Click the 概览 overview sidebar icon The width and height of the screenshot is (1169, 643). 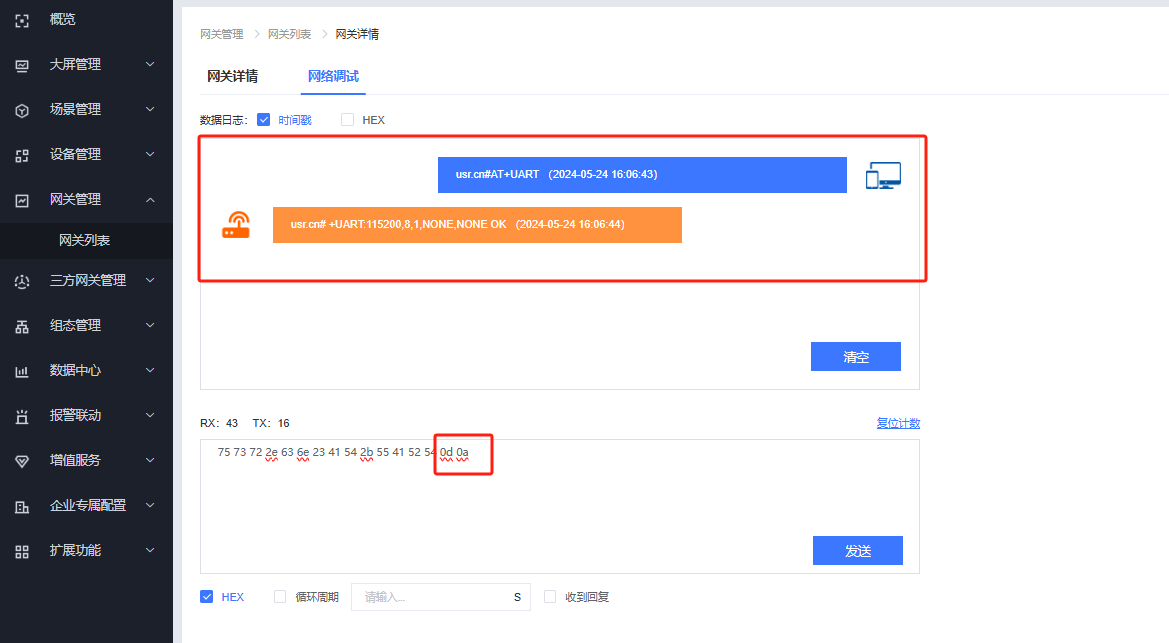pos(22,20)
